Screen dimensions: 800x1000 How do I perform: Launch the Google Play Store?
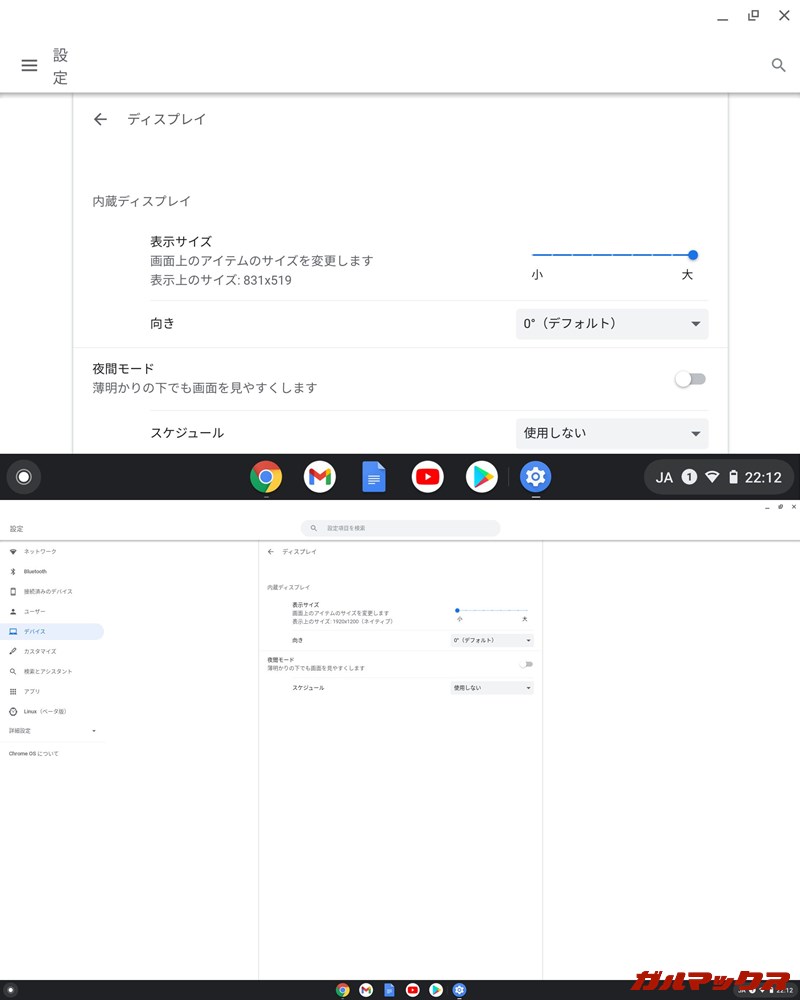pyautogui.click(x=481, y=477)
